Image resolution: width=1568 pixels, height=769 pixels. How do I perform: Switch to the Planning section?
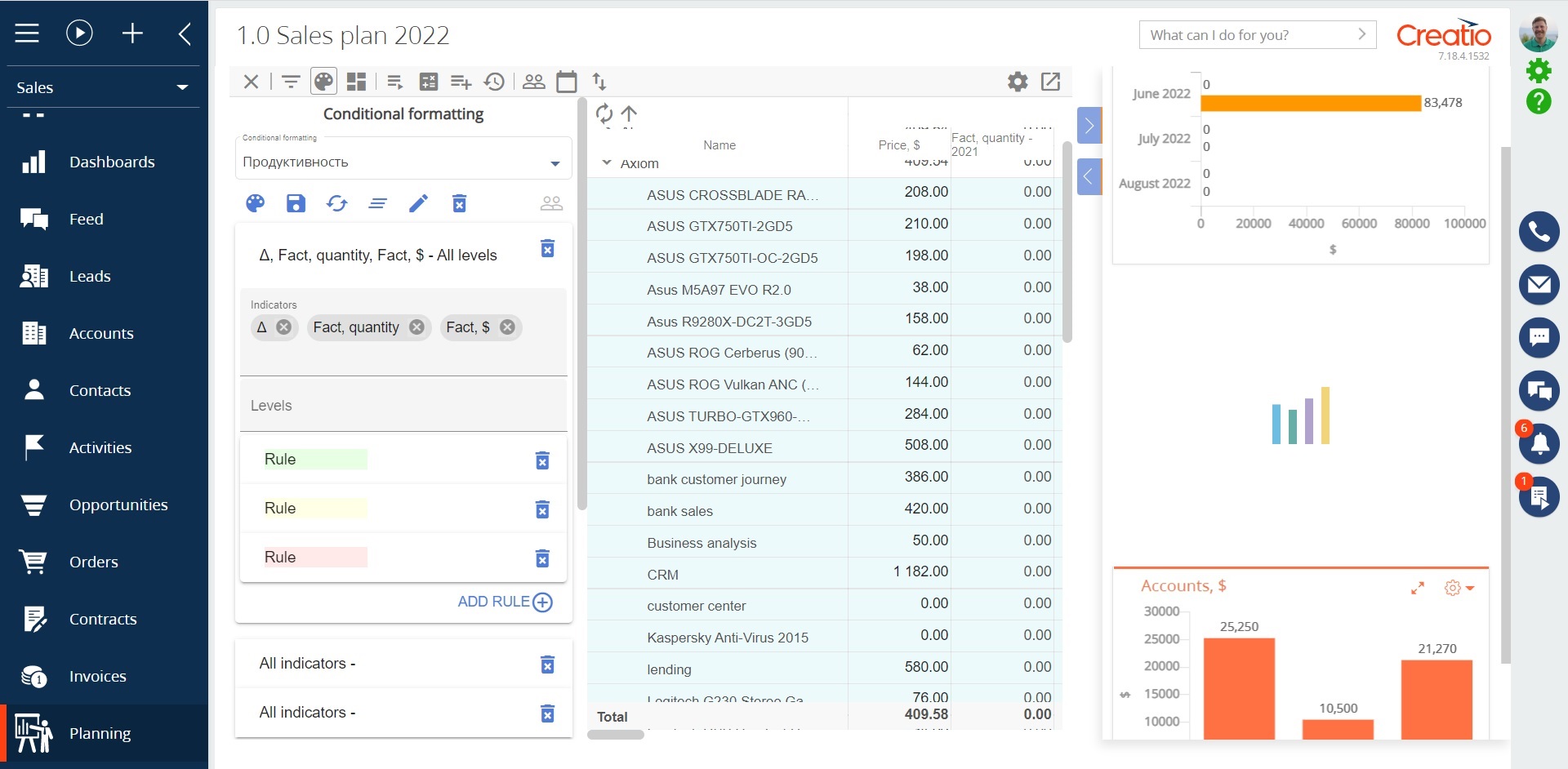100,733
